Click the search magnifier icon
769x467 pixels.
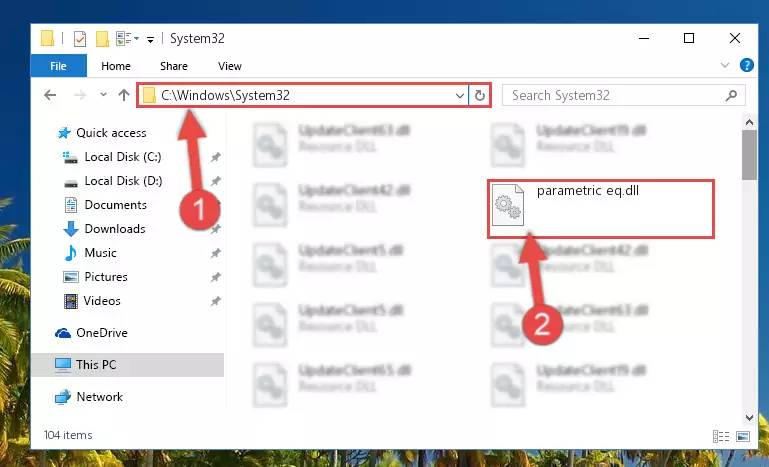pyautogui.click(x=731, y=95)
